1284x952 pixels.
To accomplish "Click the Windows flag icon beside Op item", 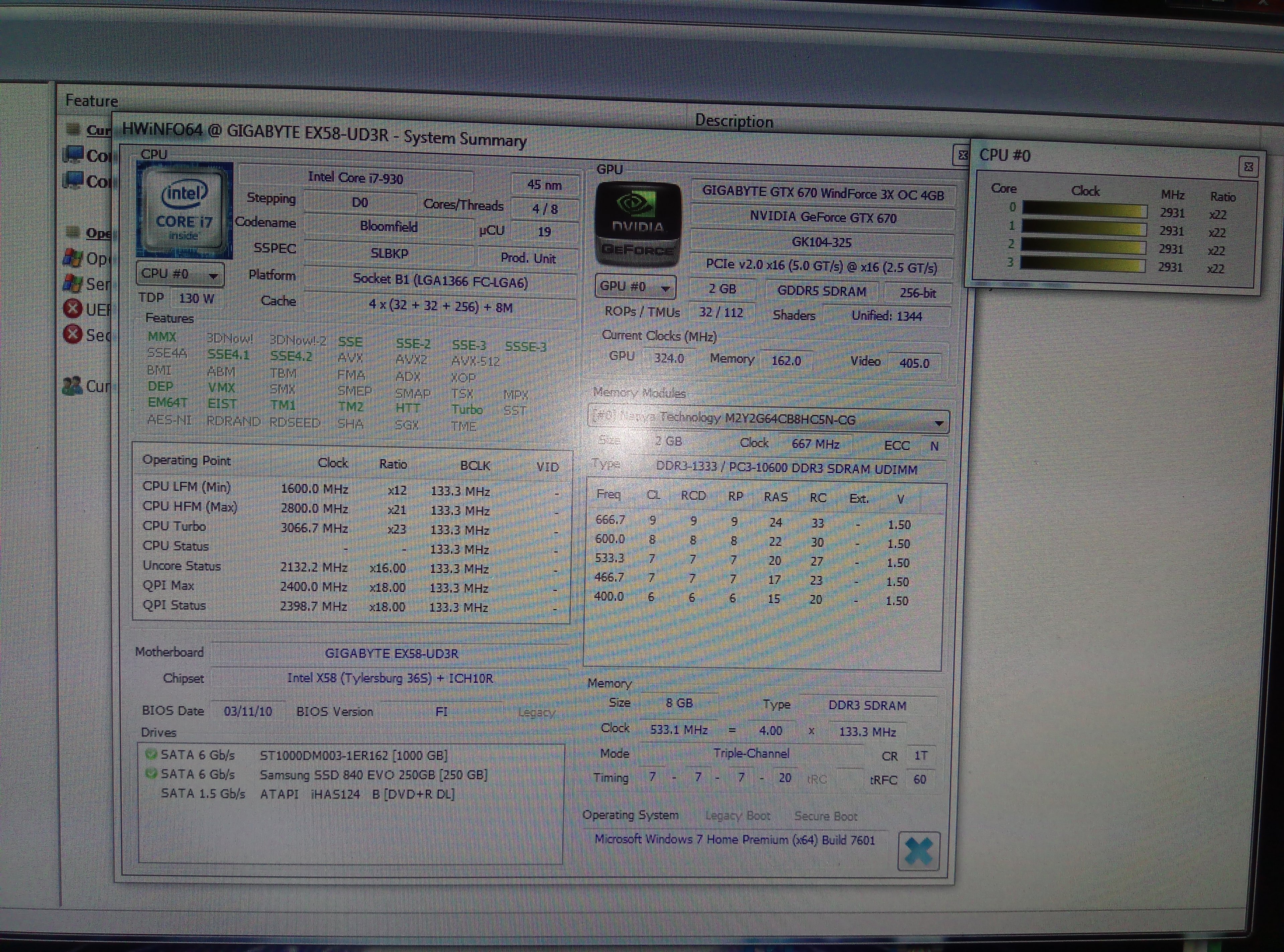I will pos(73,258).
